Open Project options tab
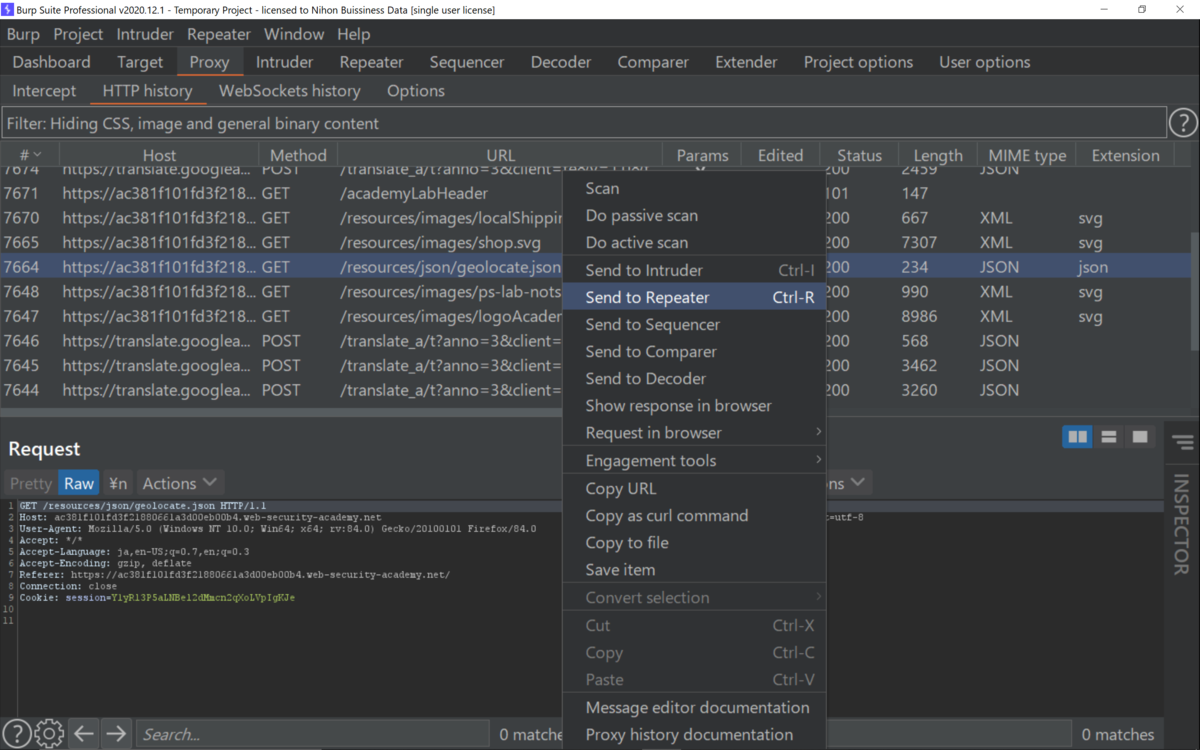Image resolution: width=1200 pixels, height=750 pixels. click(858, 62)
